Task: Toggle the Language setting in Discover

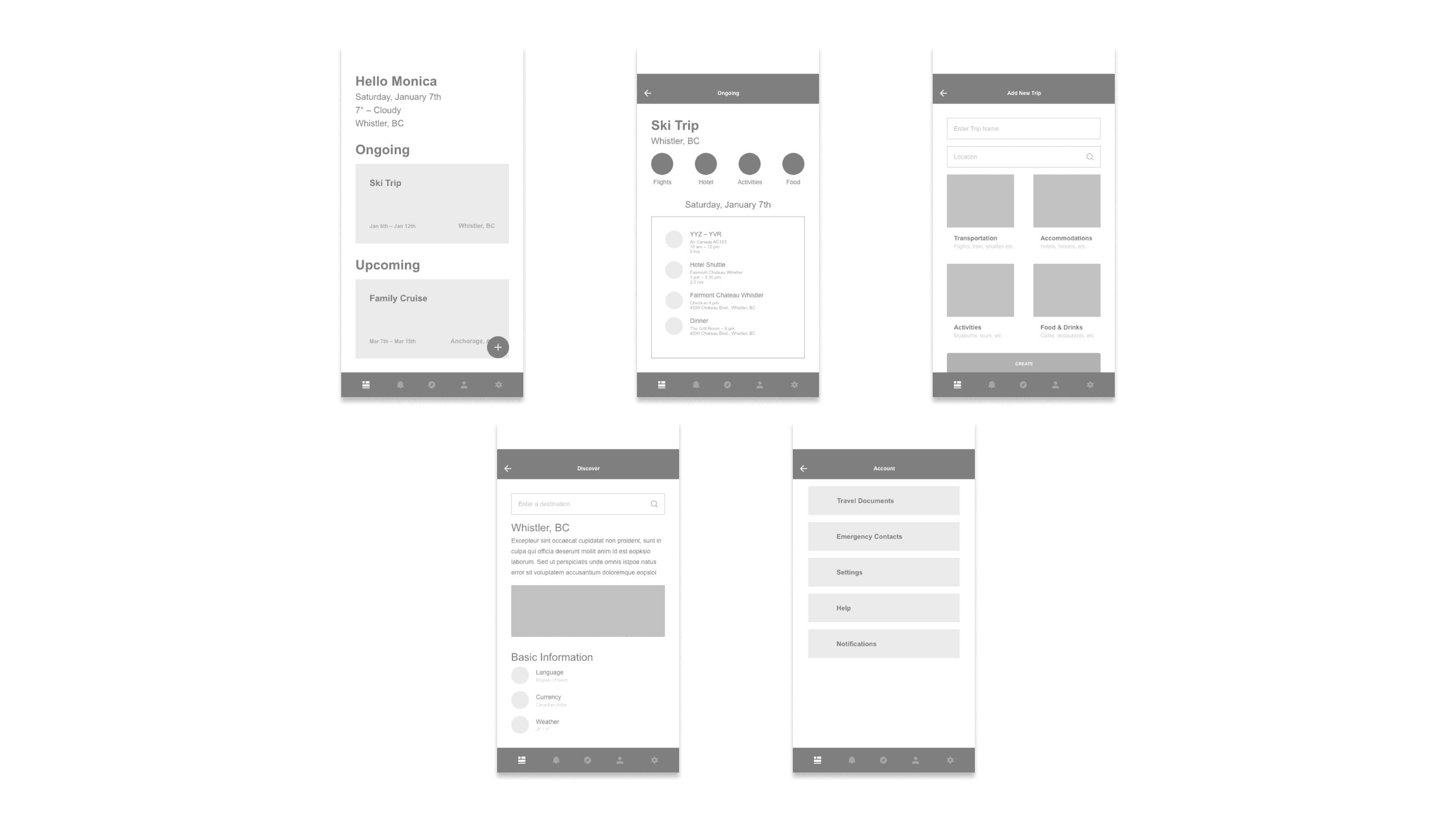Action: click(520, 675)
